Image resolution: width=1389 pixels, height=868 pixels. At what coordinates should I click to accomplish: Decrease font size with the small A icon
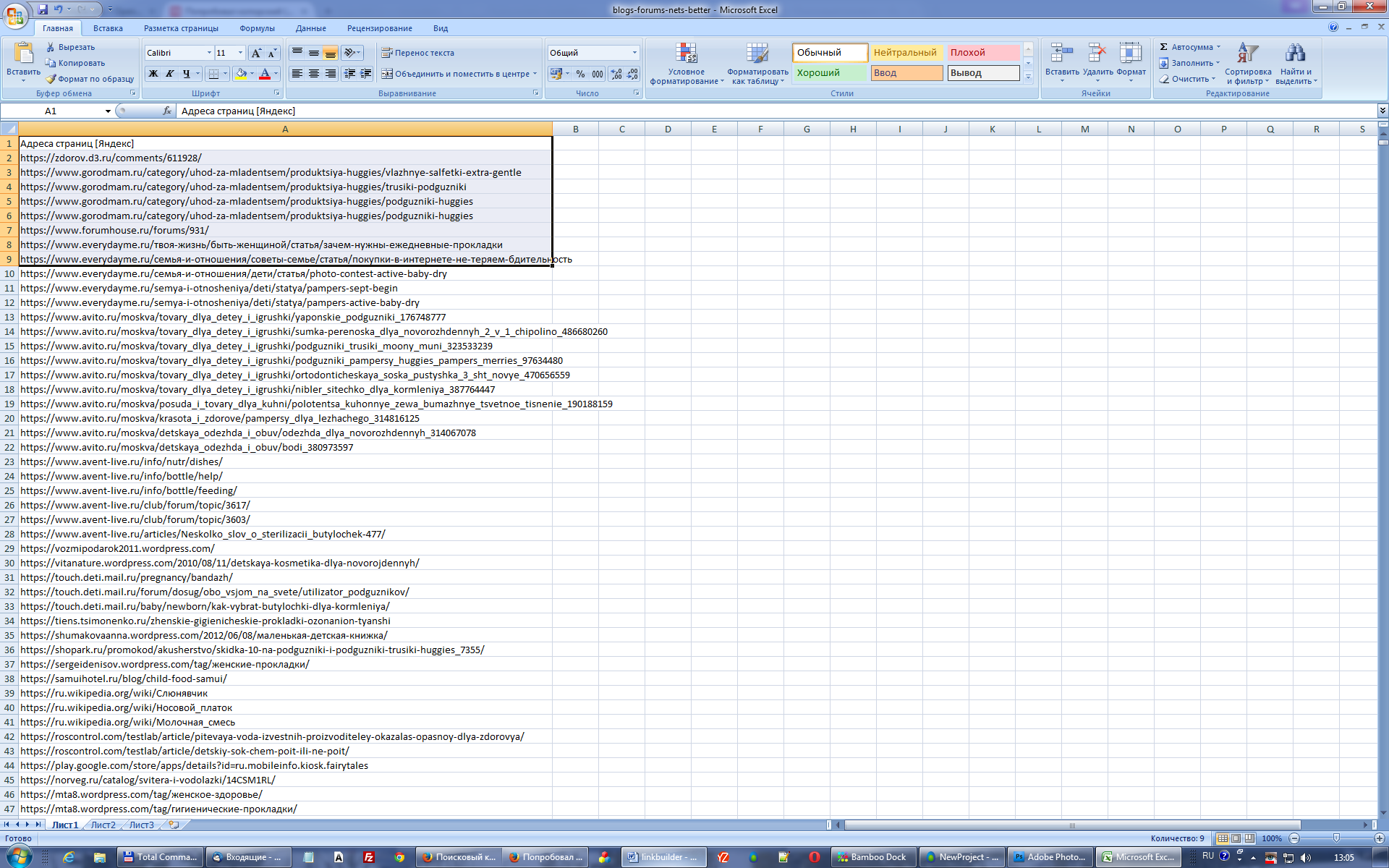272,53
